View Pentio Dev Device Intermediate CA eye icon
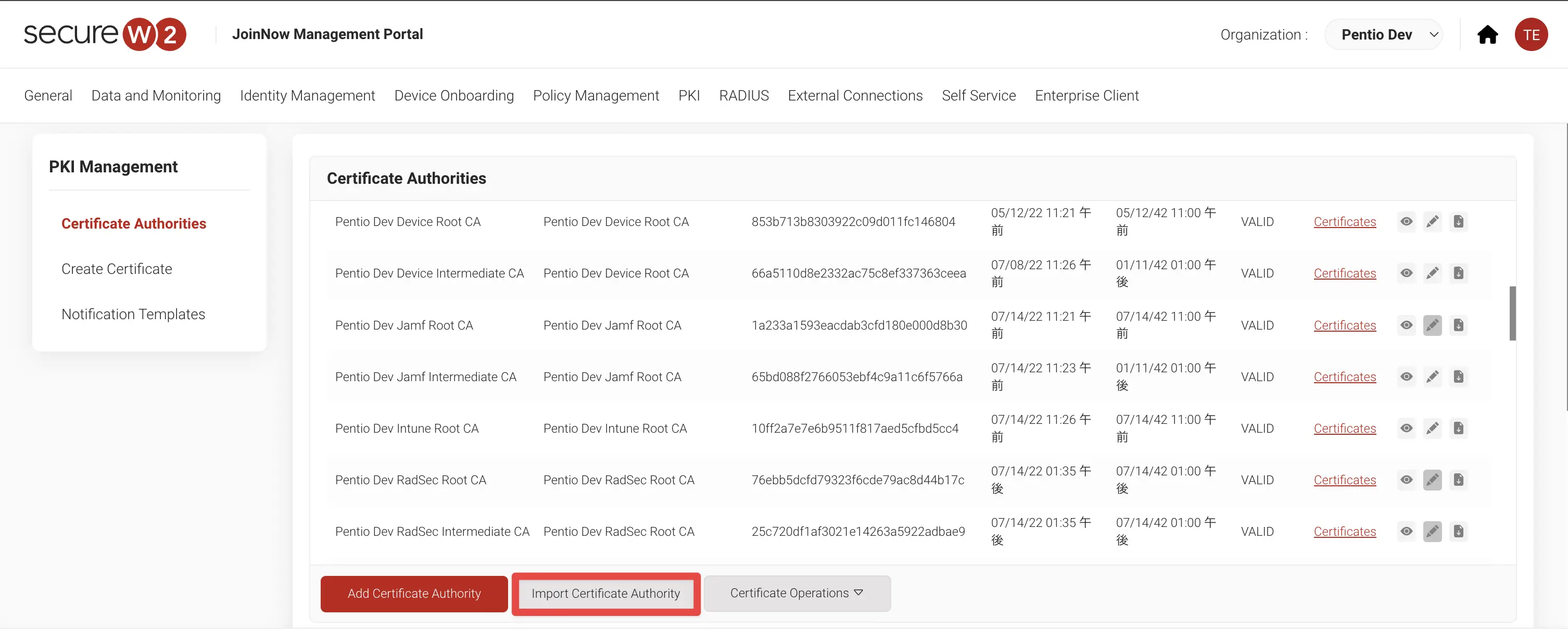The image size is (1568, 629). click(1406, 273)
